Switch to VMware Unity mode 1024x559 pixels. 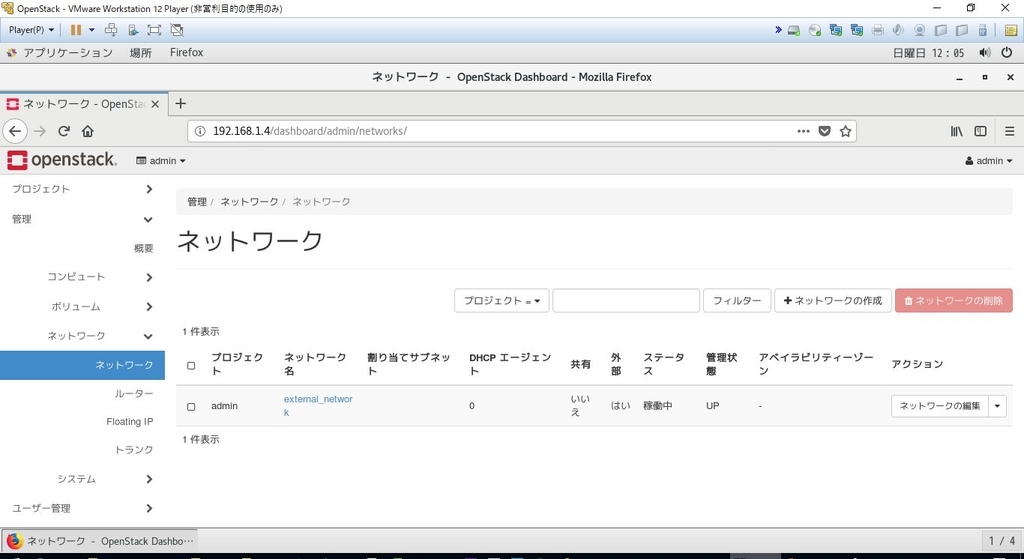click(176, 30)
